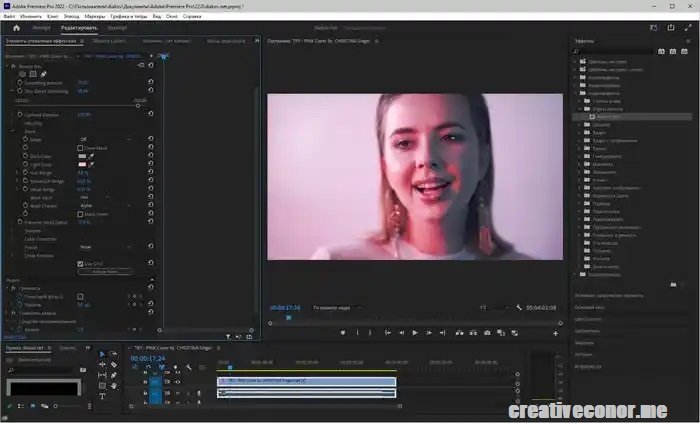Reset the Light Color parameter
This screenshot has width=700, height=423.
(151, 165)
